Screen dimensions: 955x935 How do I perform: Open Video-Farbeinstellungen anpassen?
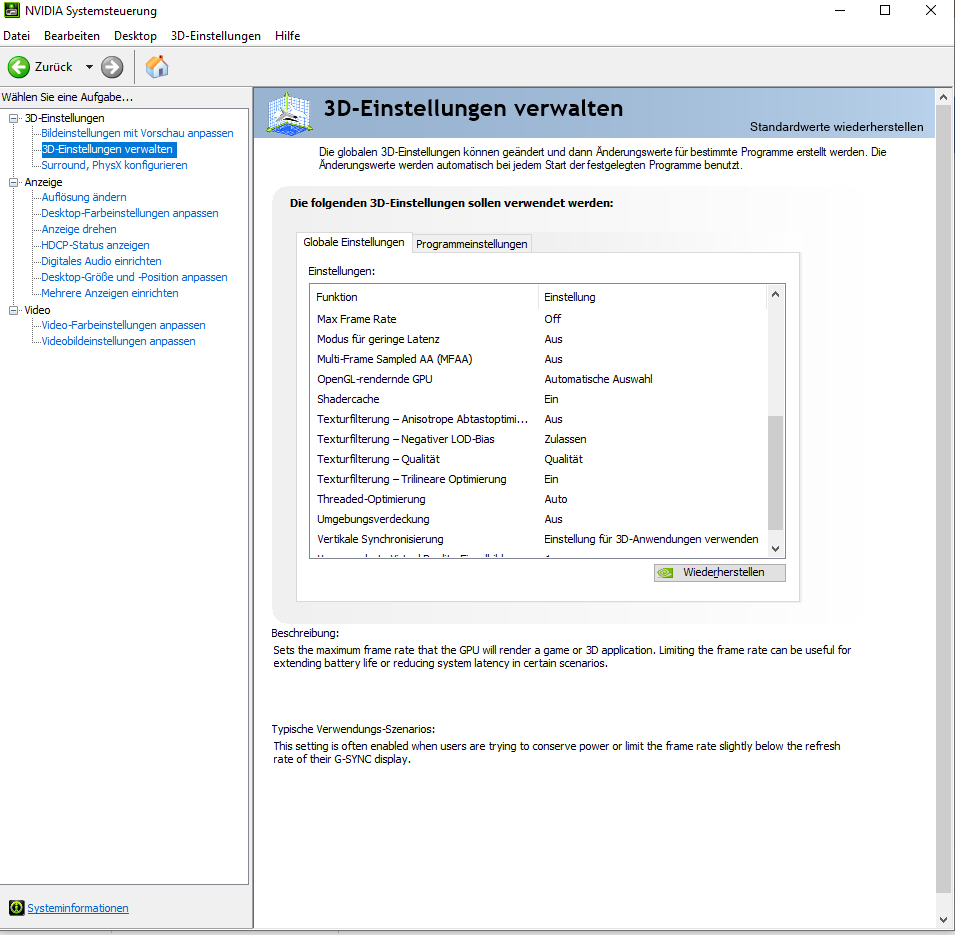click(123, 325)
